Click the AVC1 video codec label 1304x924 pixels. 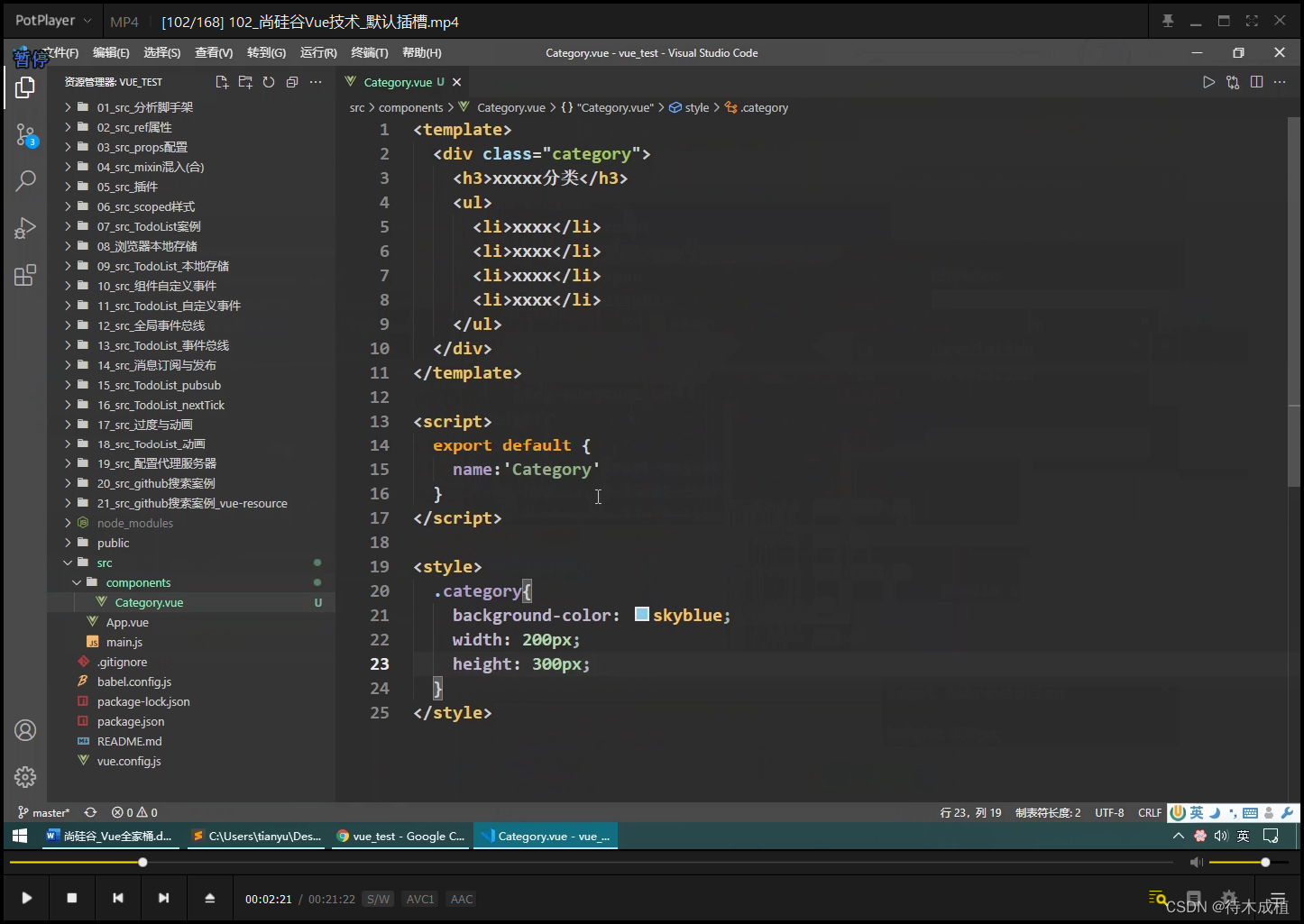[420, 899]
